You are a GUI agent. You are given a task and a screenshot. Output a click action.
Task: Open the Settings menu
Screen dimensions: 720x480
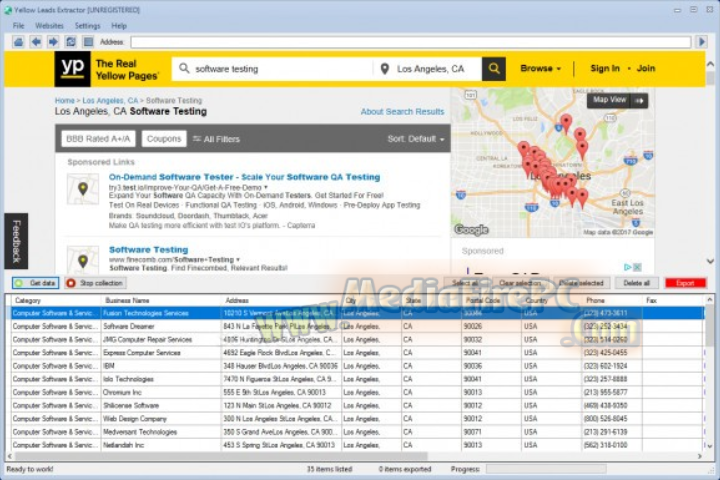click(x=87, y=26)
